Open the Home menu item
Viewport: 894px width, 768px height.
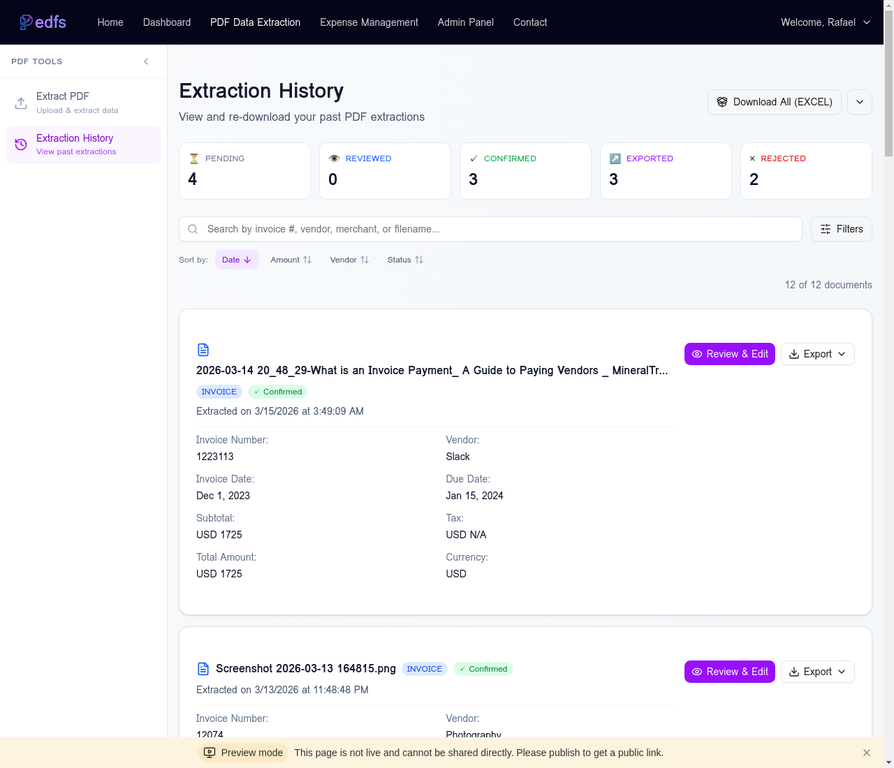point(110,22)
